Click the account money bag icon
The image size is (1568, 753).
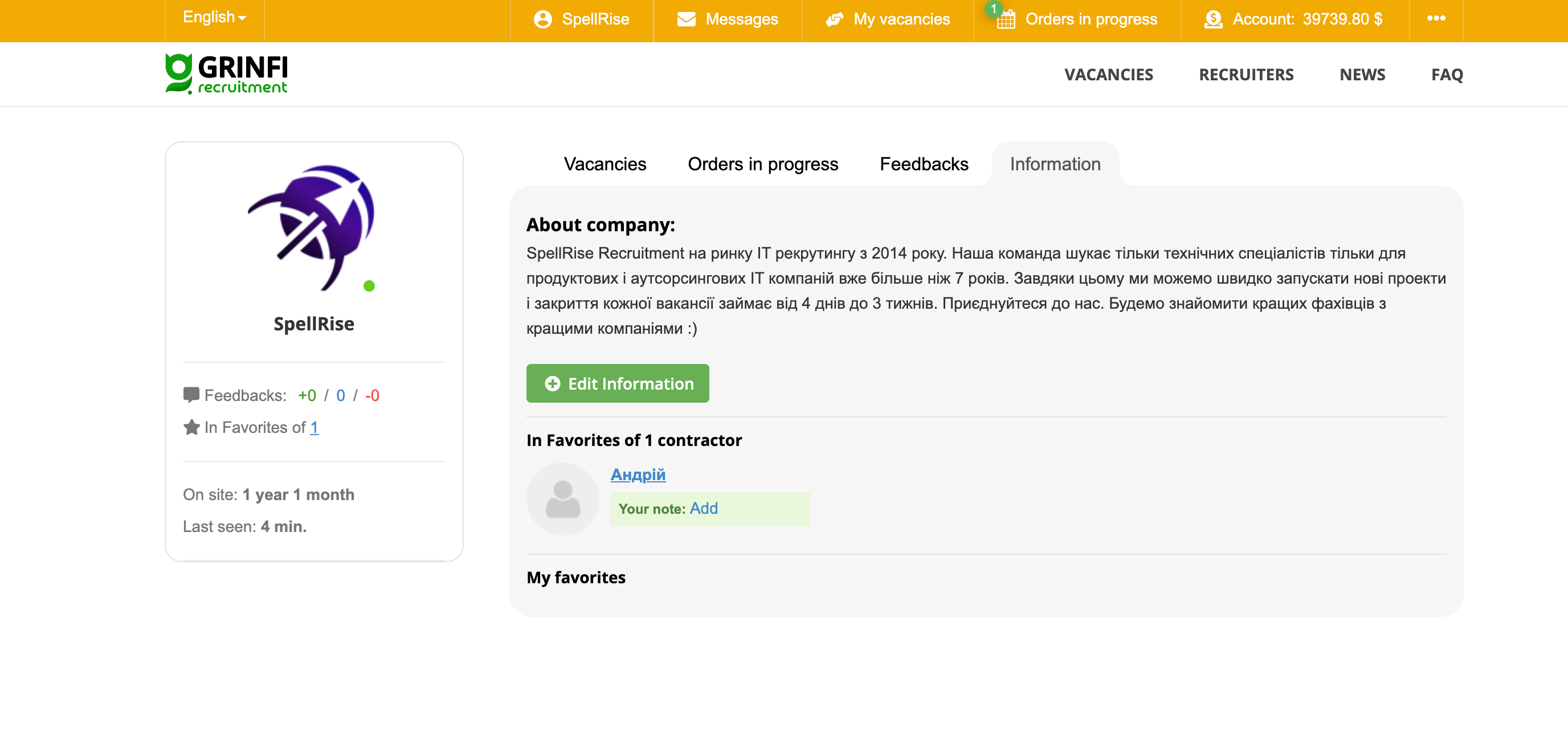tap(1213, 19)
